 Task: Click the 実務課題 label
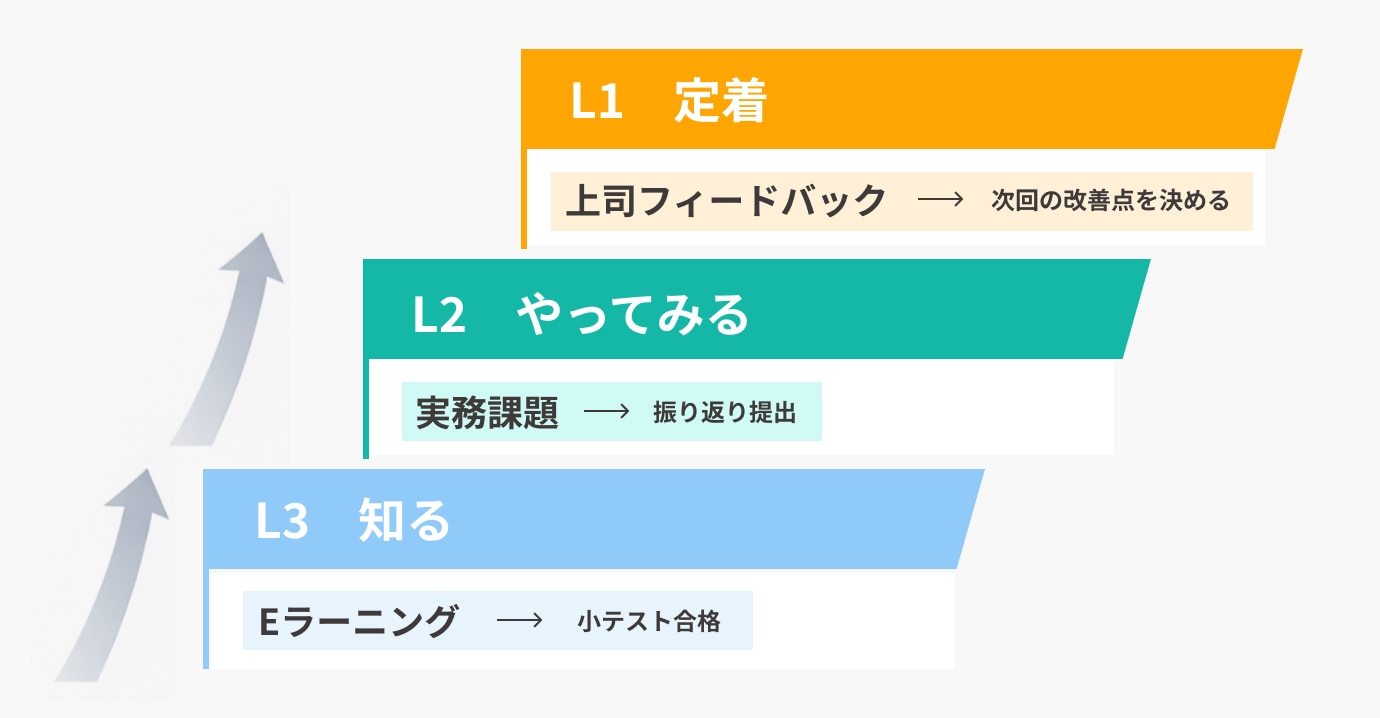tap(487, 412)
